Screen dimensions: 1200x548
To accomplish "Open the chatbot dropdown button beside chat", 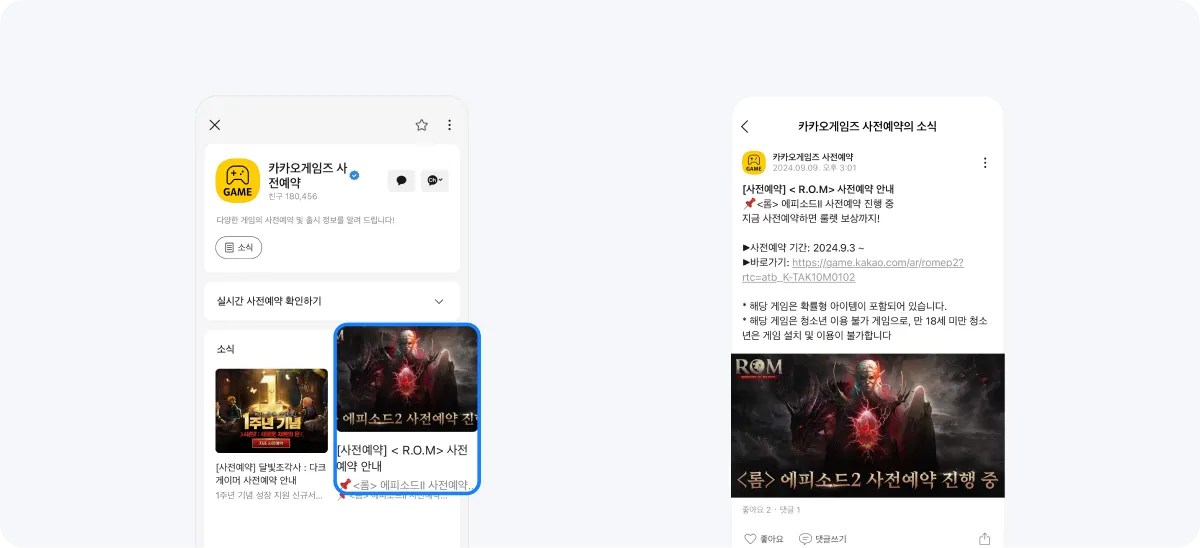I will pyautogui.click(x=435, y=181).
